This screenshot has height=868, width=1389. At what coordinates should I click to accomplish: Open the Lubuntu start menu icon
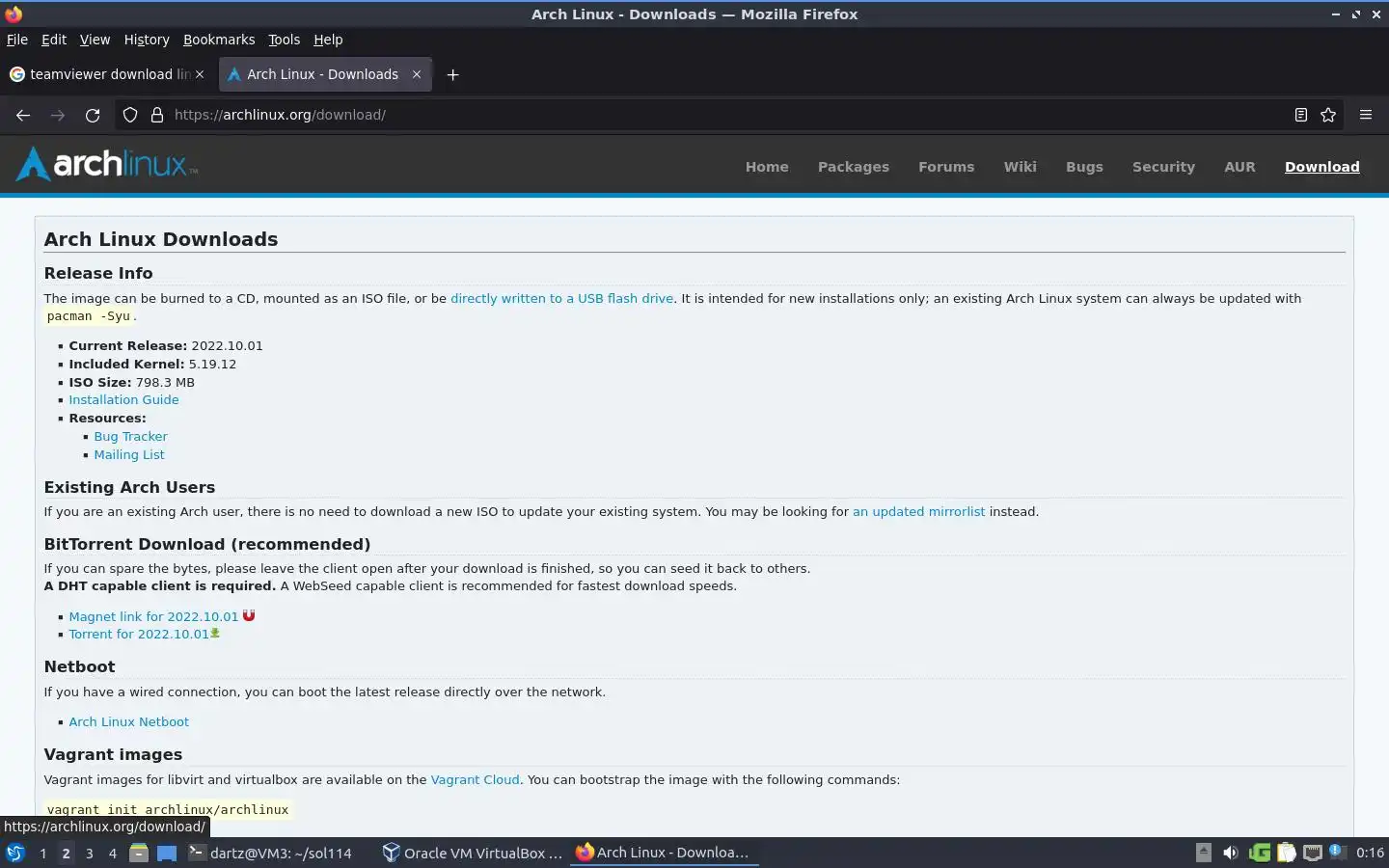coord(14,853)
